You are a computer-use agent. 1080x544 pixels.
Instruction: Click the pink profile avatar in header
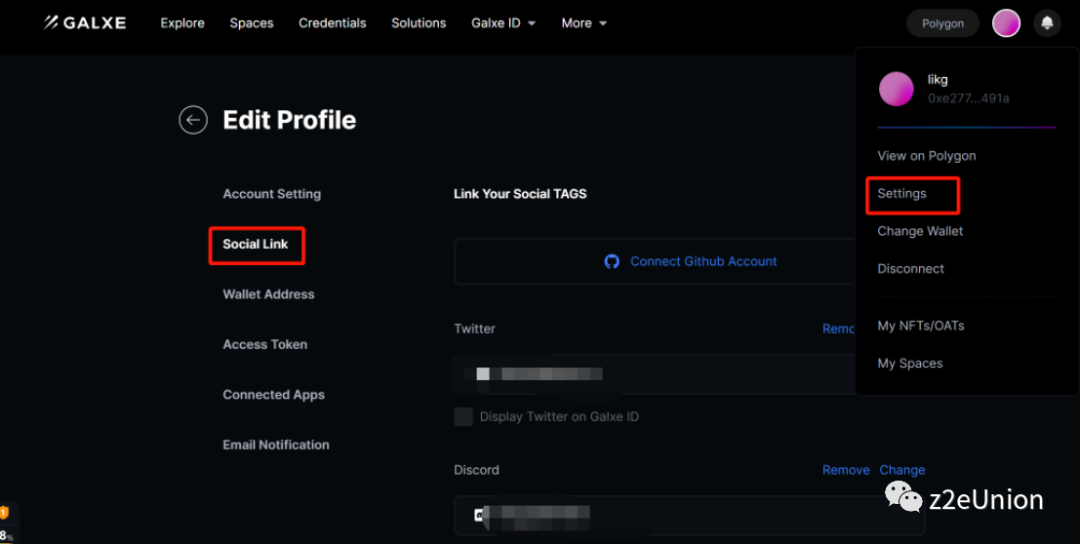point(1006,23)
